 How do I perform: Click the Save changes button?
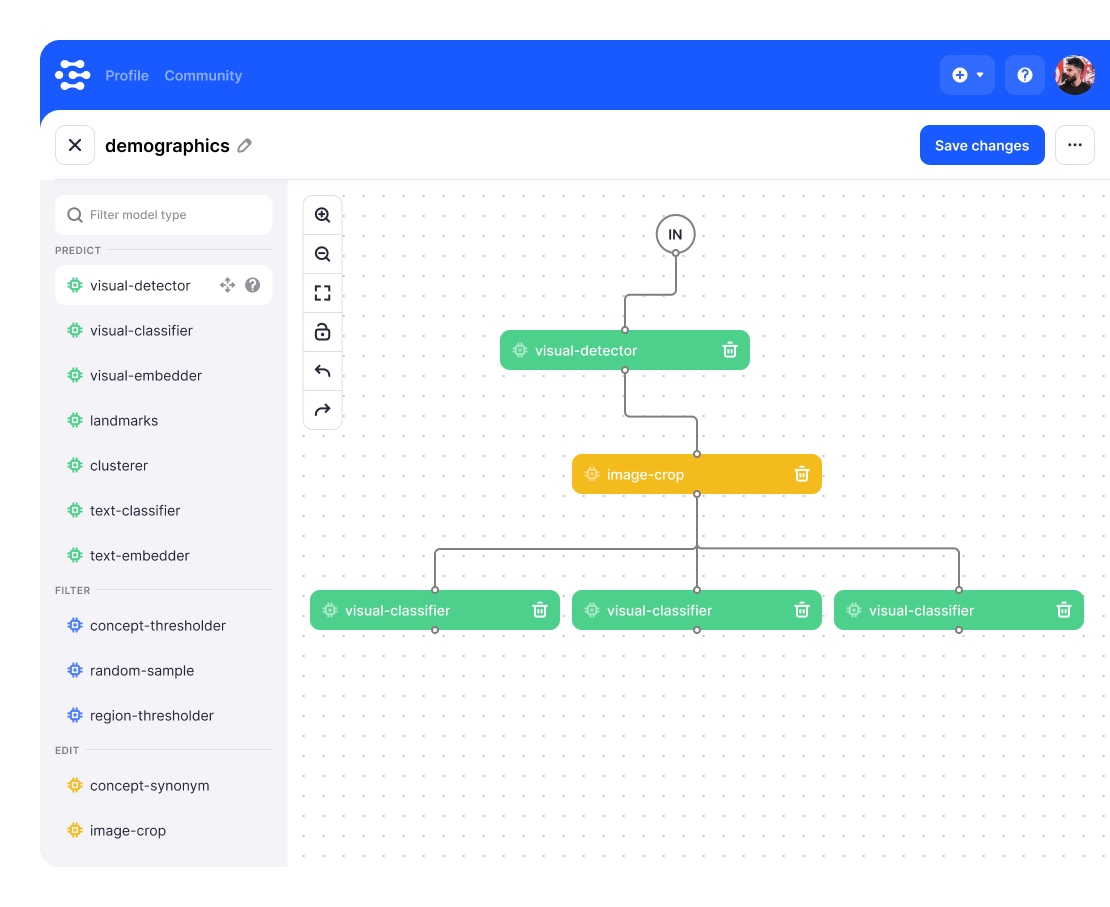pyautogui.click(x=981, y=145)
